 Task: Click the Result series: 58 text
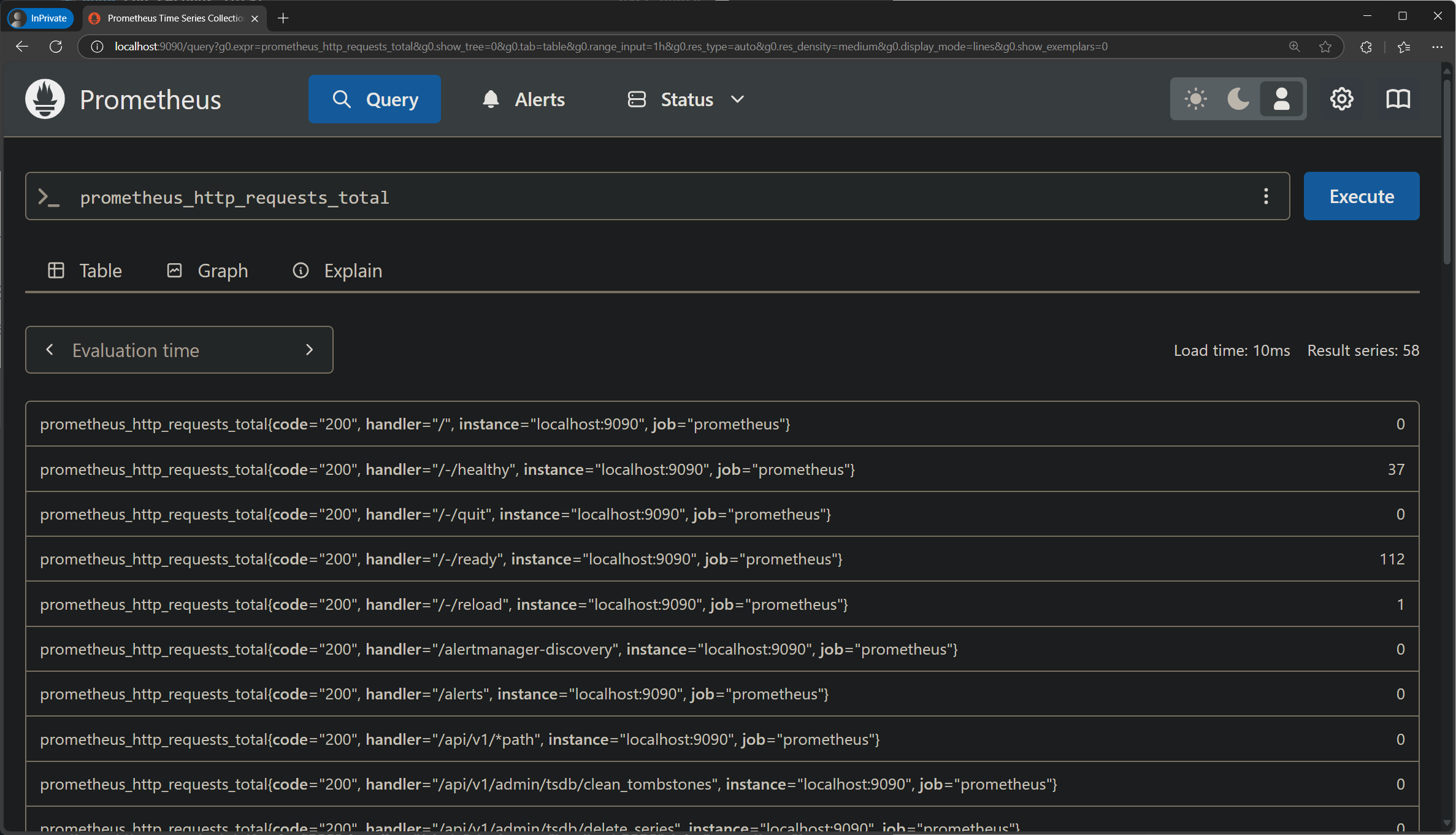pos(1363,350)
